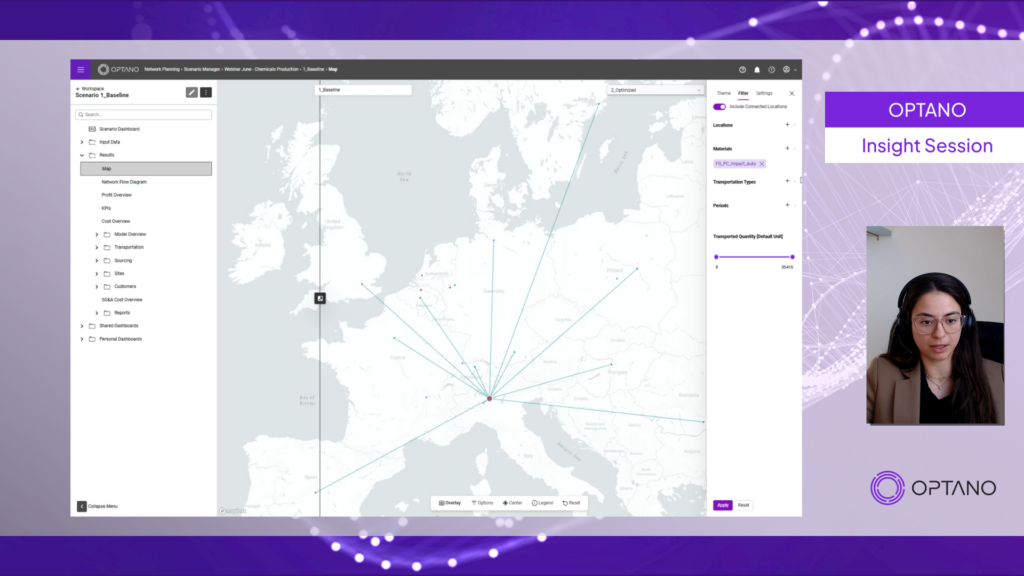
Task: Click the search magnifier icon
Action: [x=81, y=114]
